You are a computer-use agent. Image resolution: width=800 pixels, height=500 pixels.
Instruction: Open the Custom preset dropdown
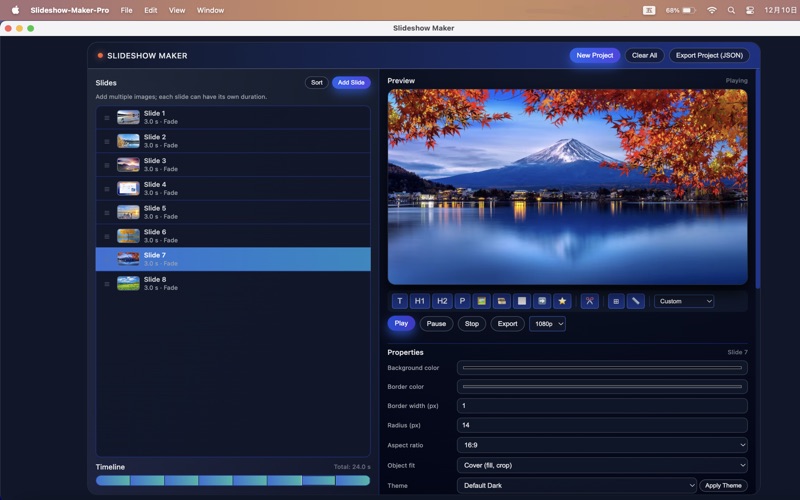685,301
